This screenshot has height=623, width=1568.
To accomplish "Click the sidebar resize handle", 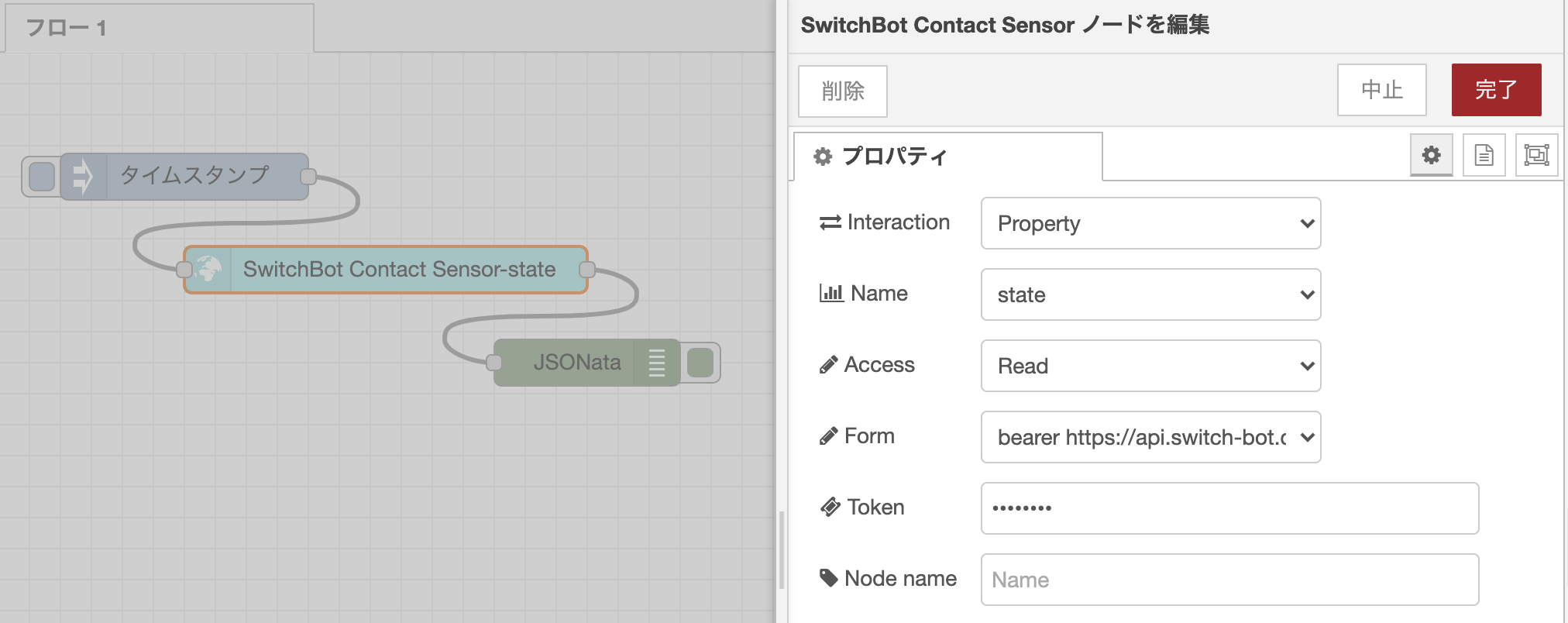I will (x=781, y=550).
